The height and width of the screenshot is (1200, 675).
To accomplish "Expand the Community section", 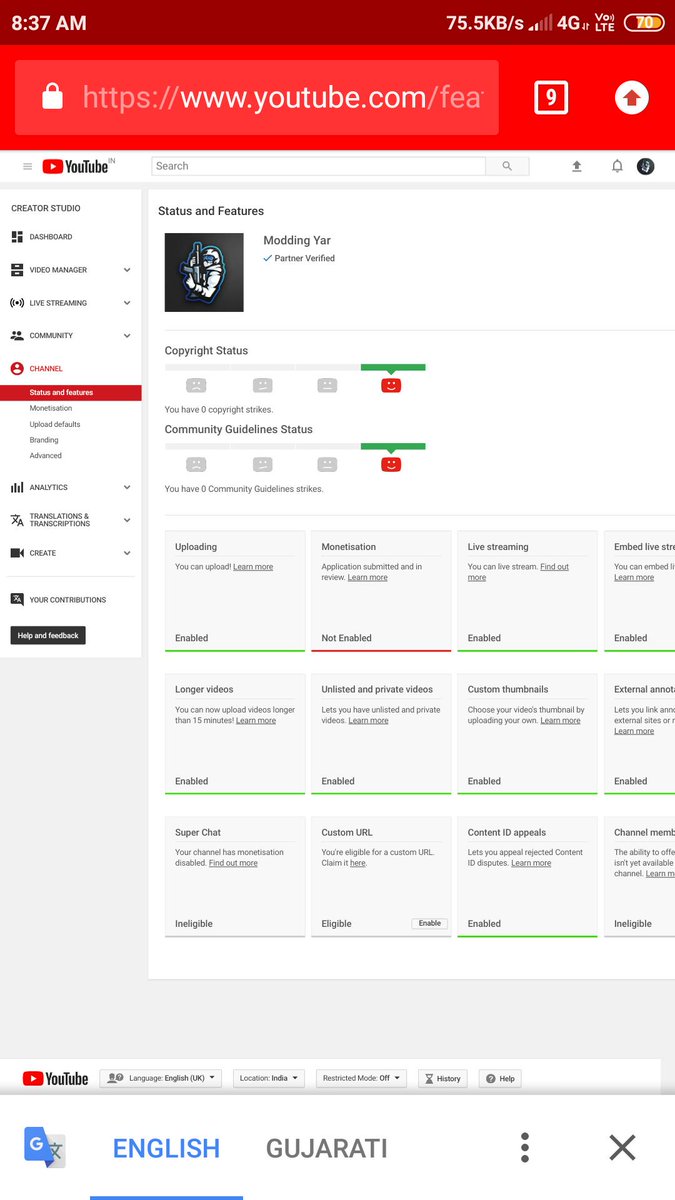I will (x=127, y=336).
